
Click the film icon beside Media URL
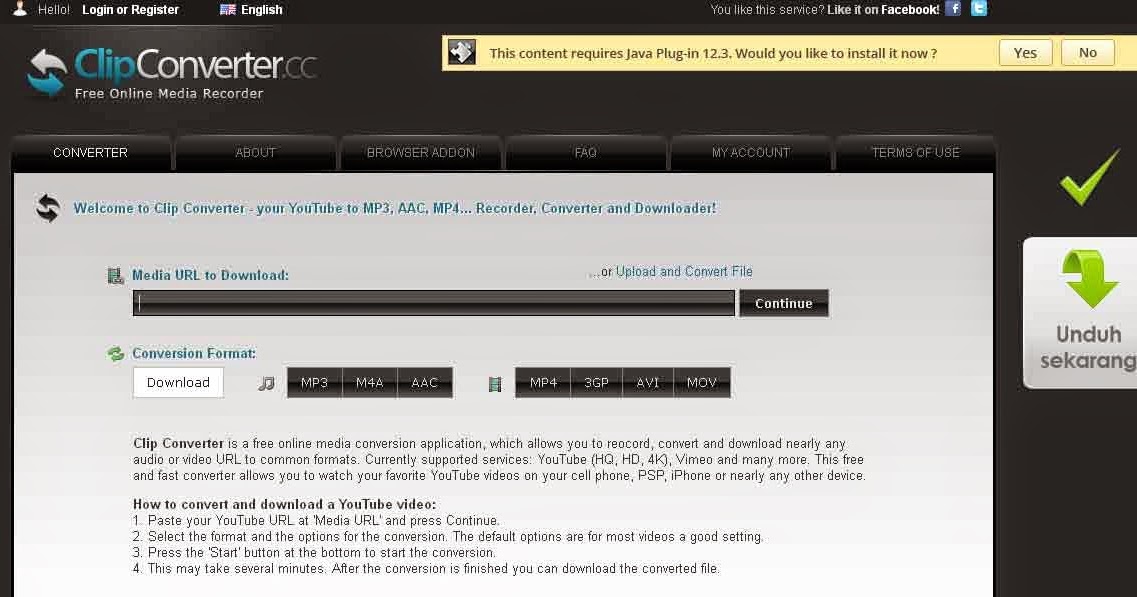coord(115,276)
